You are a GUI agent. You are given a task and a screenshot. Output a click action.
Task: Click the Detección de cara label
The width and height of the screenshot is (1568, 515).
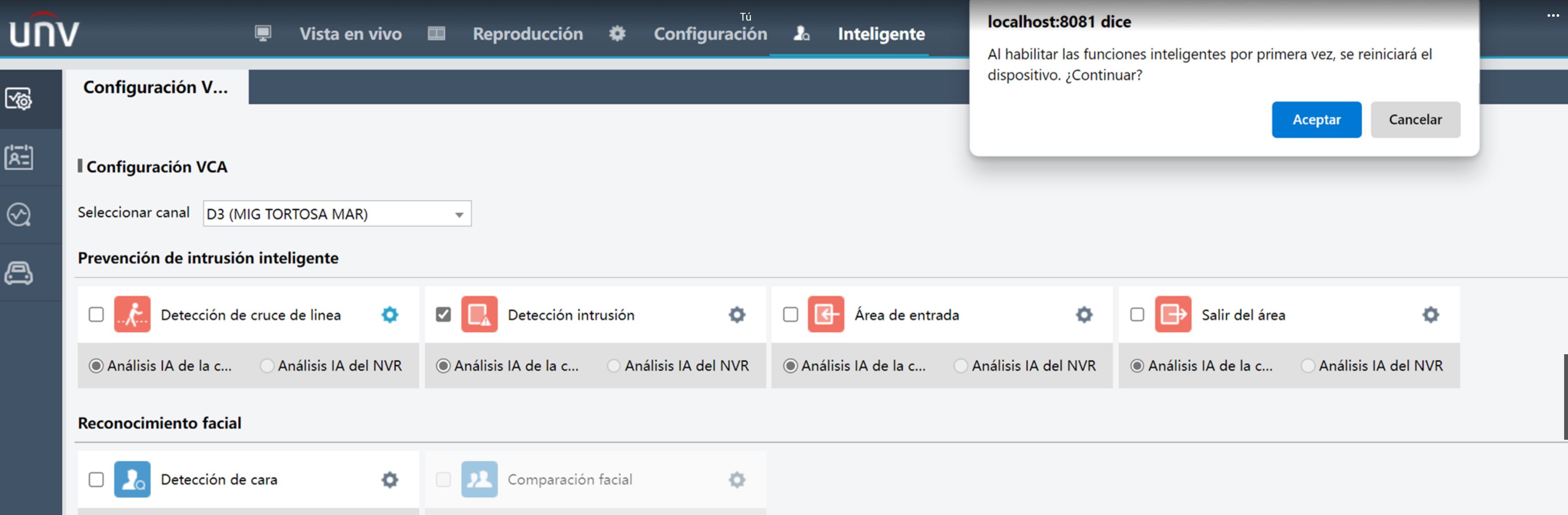[x=219, y=480]
